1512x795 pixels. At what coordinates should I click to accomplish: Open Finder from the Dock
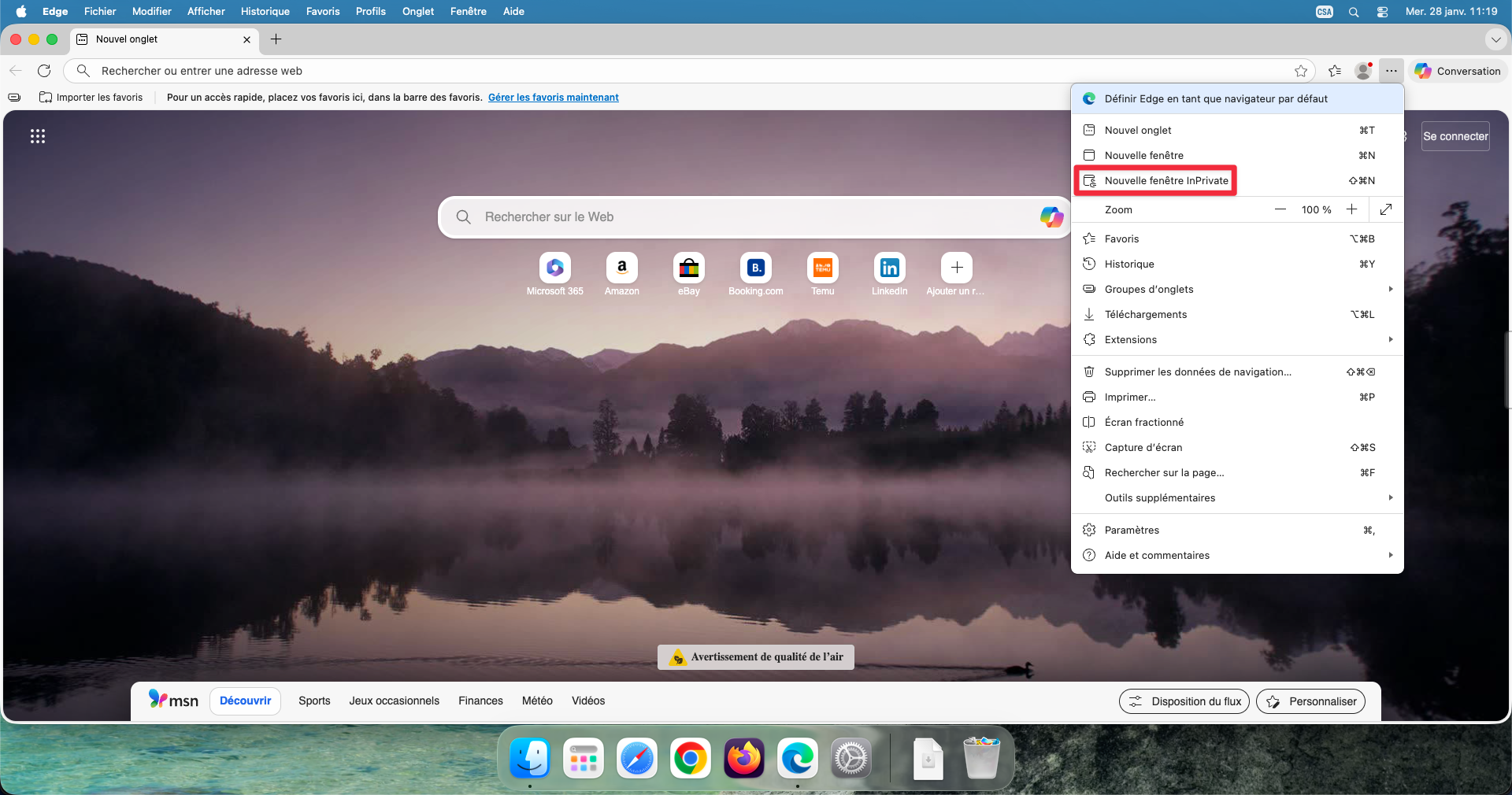pos(530,758)
